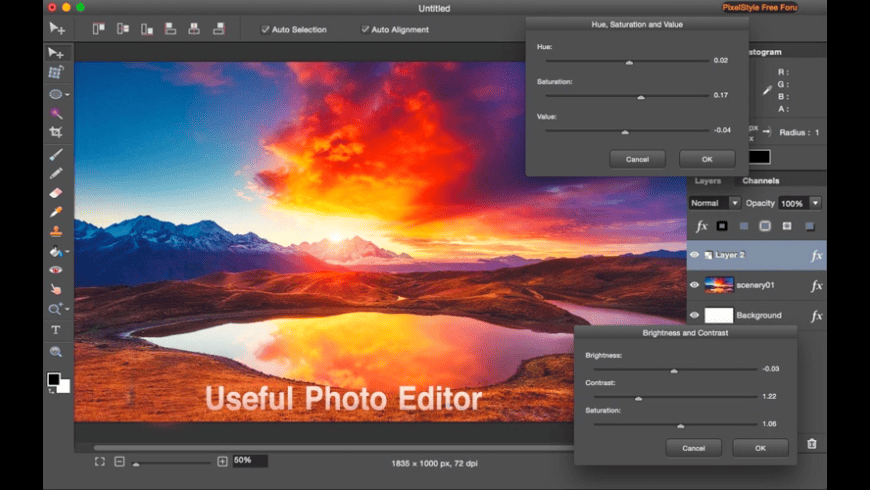Screen dimensions: 870x490
Task: Click the horizontal canvas scrollbar
Action: tap(333, 447)
